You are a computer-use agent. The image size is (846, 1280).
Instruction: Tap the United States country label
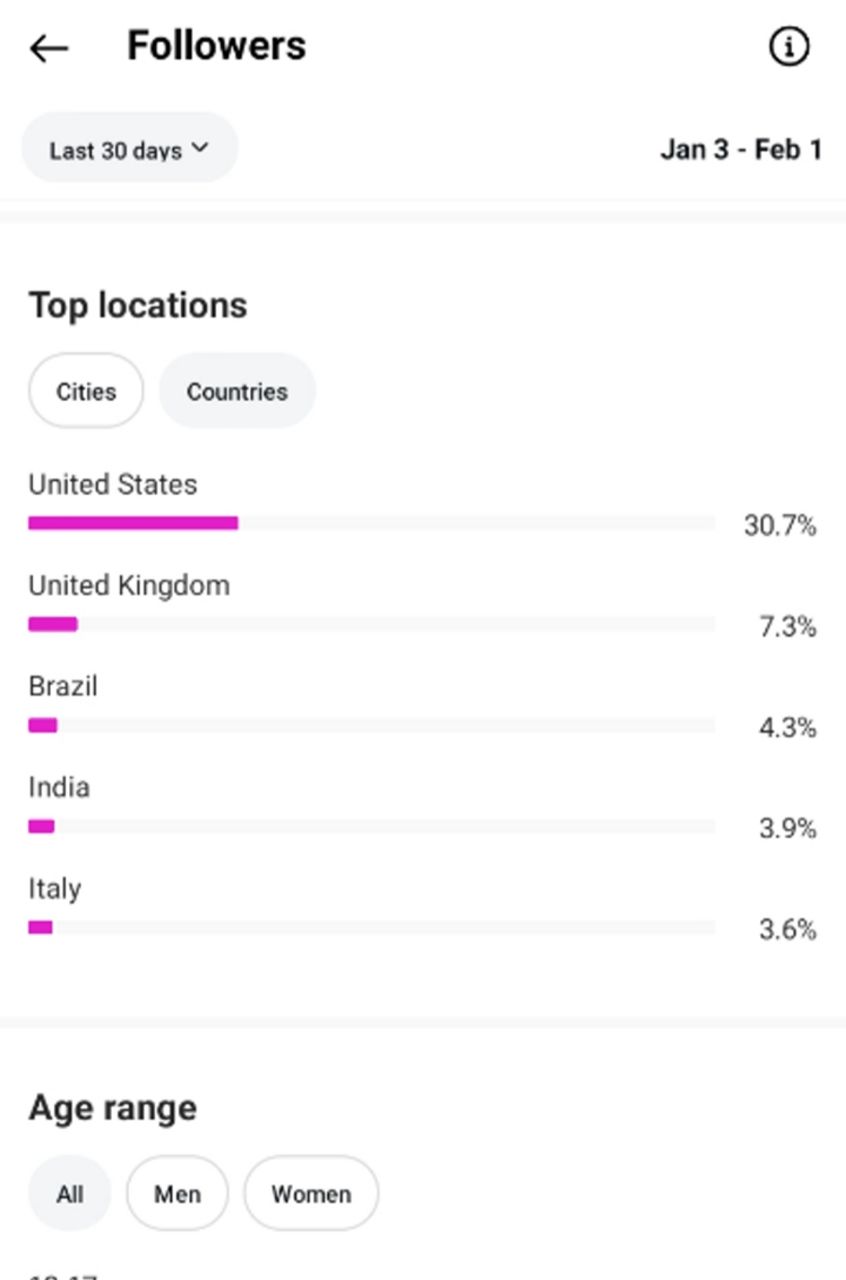[x=113, y=485]
